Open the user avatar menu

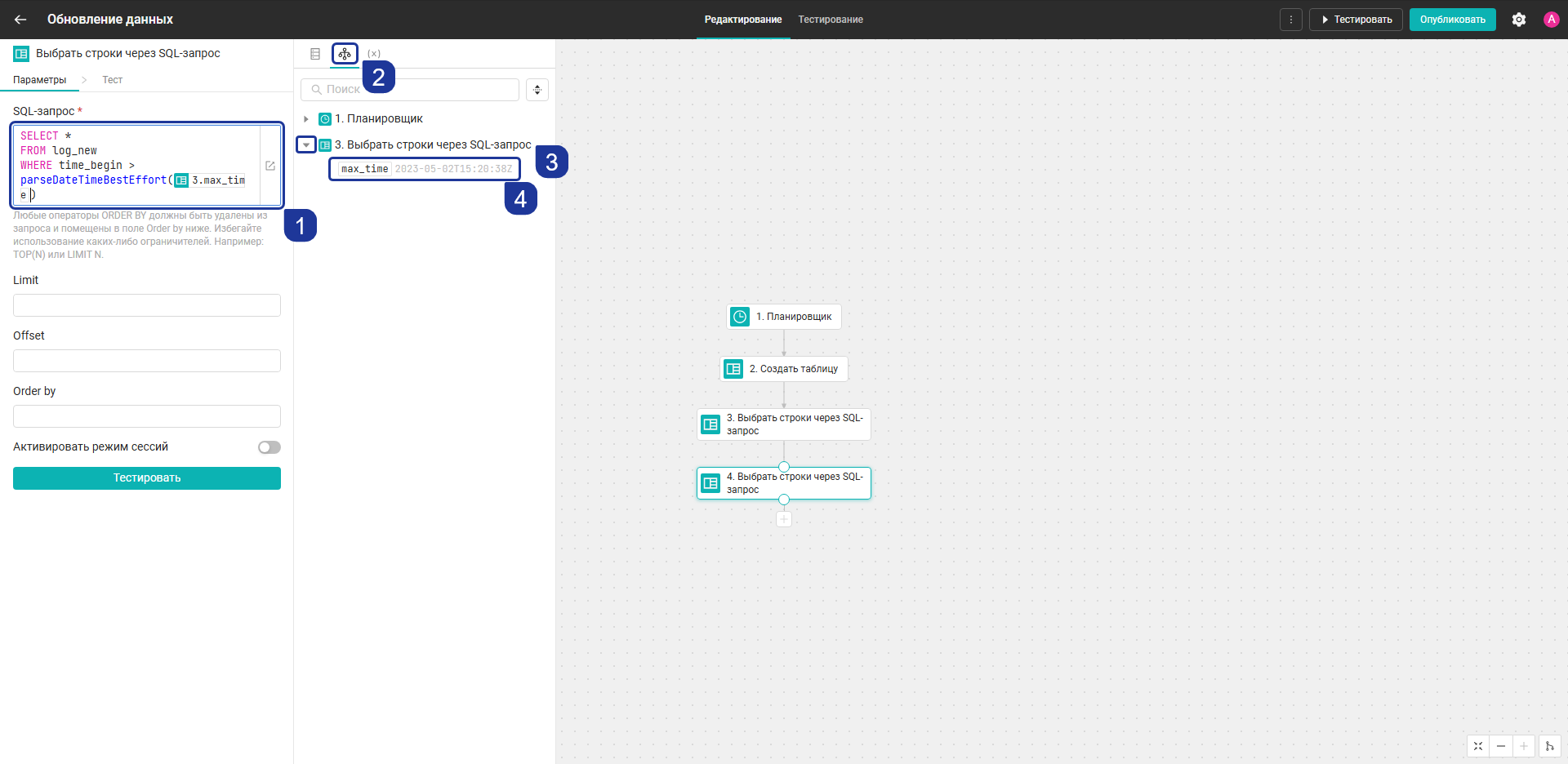1552,20
